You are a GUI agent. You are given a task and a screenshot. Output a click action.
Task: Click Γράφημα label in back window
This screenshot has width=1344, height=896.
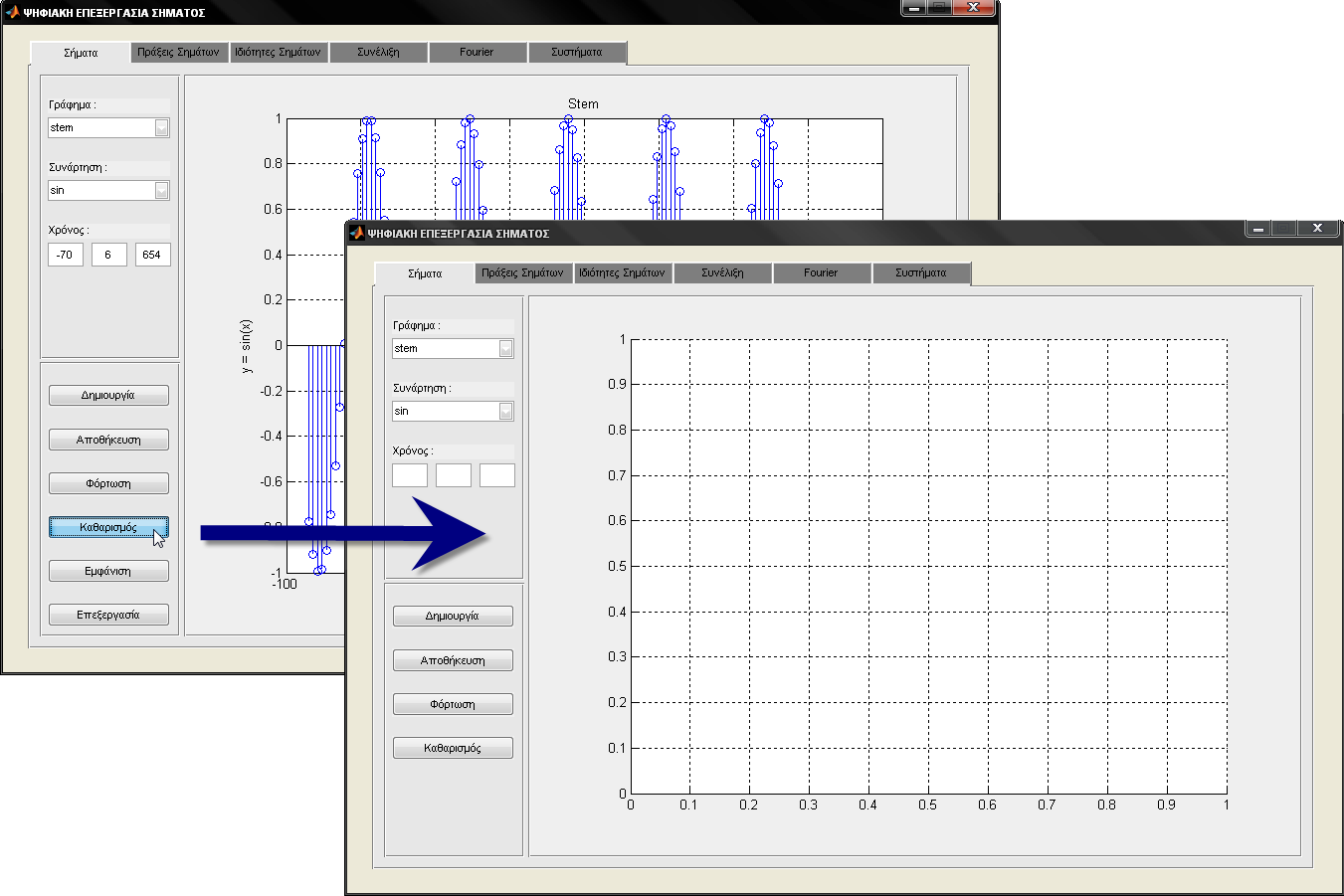tap(73, 104)
